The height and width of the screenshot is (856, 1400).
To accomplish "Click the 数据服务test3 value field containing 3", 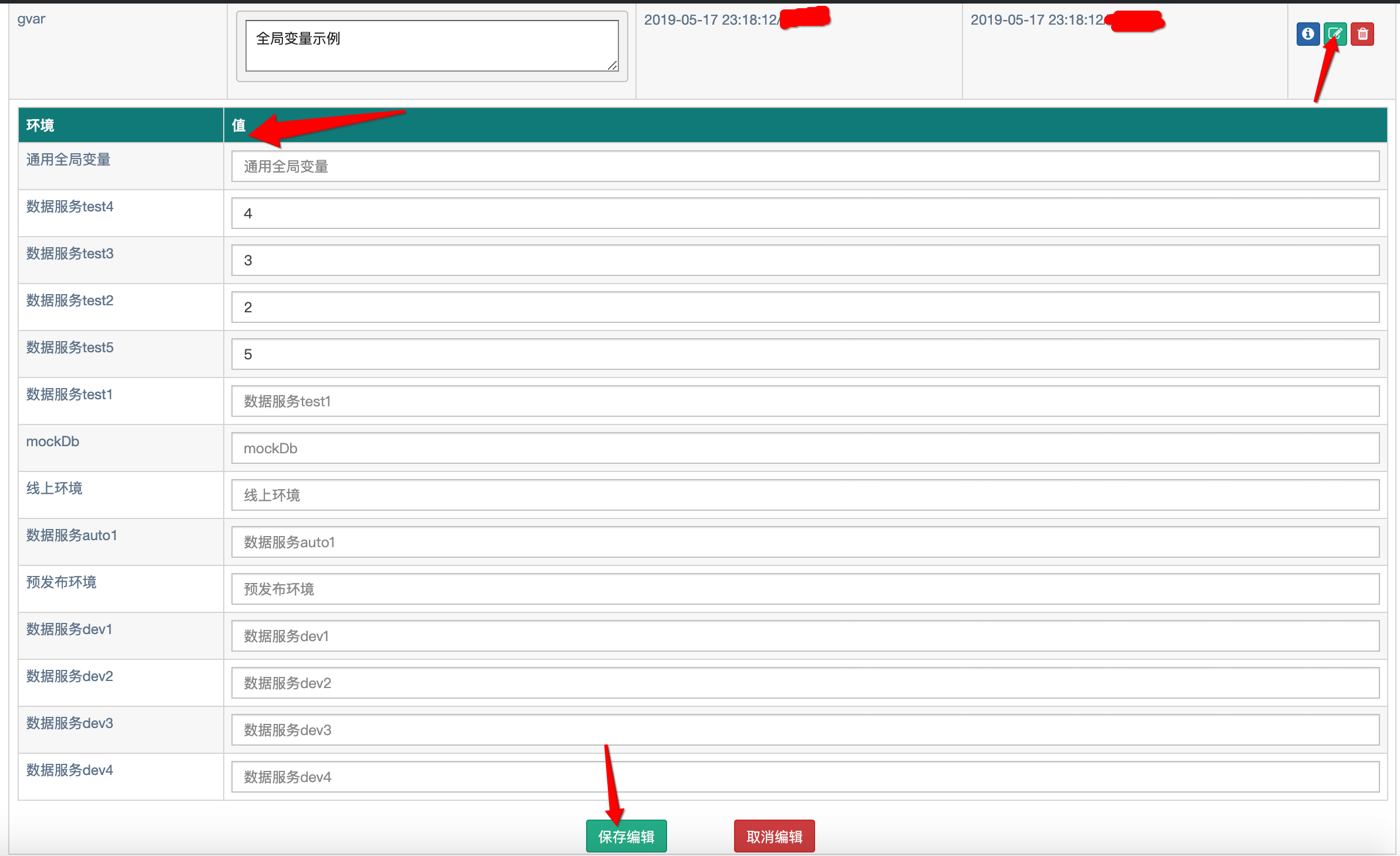I will click(805, 260).
